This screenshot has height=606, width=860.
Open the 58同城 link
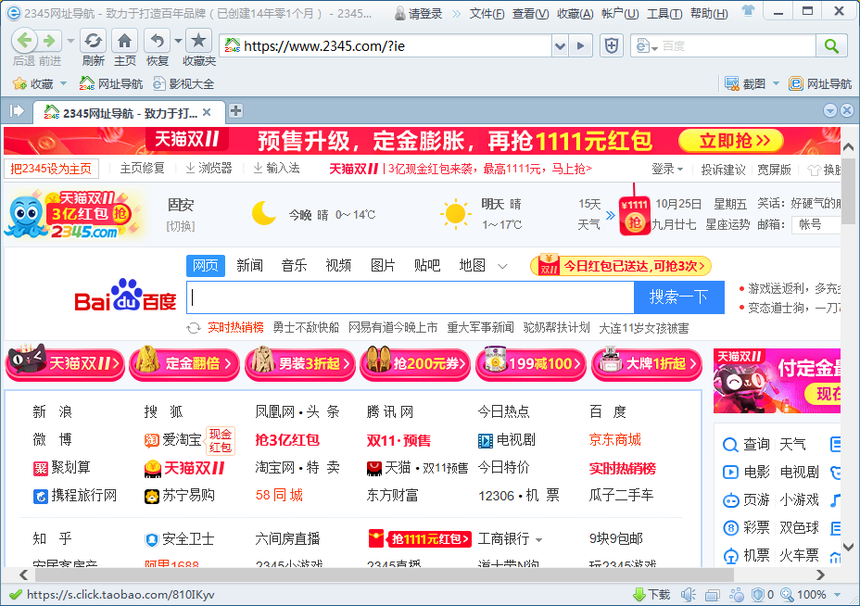click(x=279, y=496)
